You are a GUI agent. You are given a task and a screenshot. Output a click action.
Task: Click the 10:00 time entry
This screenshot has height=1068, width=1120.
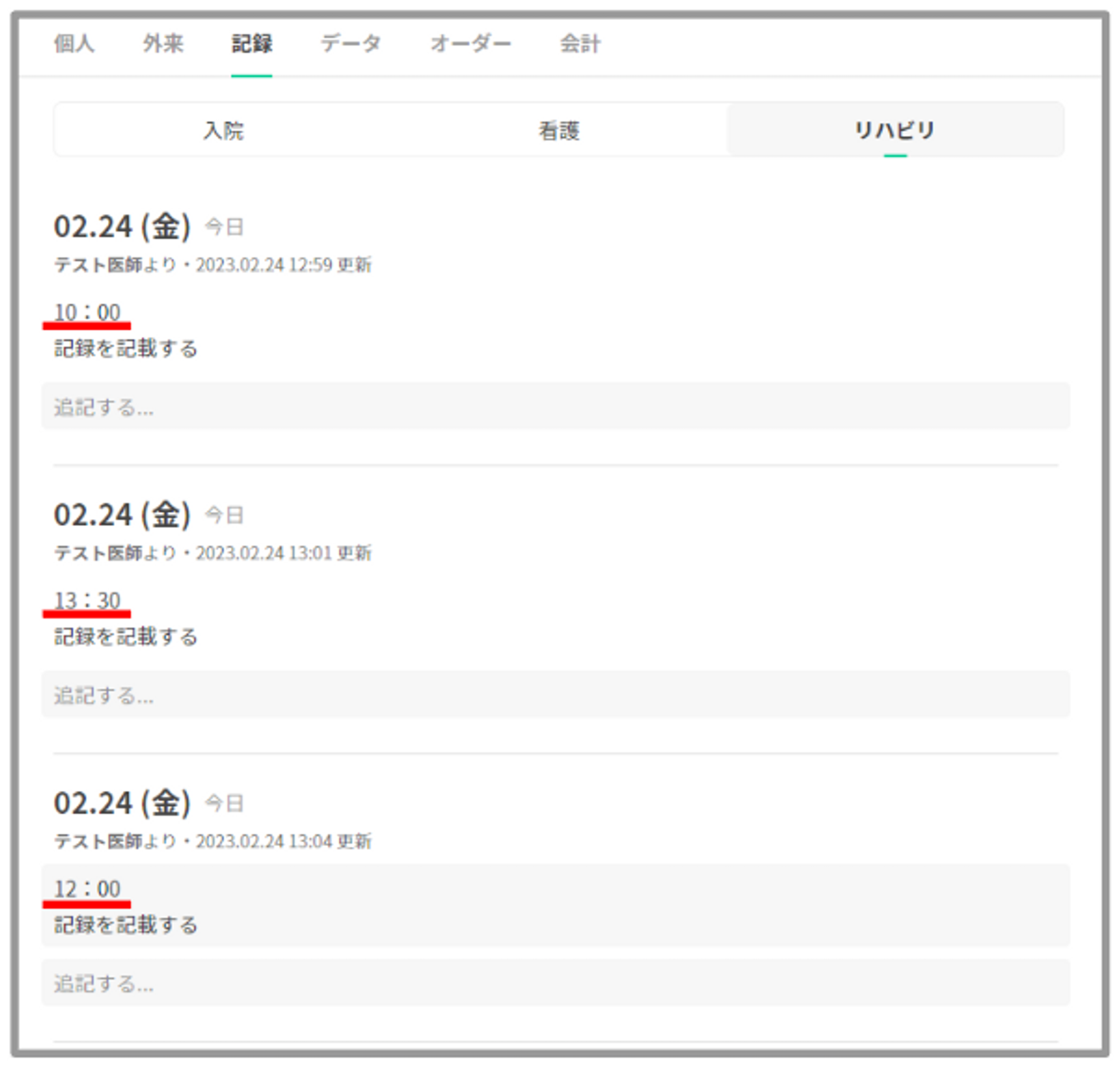click(x=87, y=313)
